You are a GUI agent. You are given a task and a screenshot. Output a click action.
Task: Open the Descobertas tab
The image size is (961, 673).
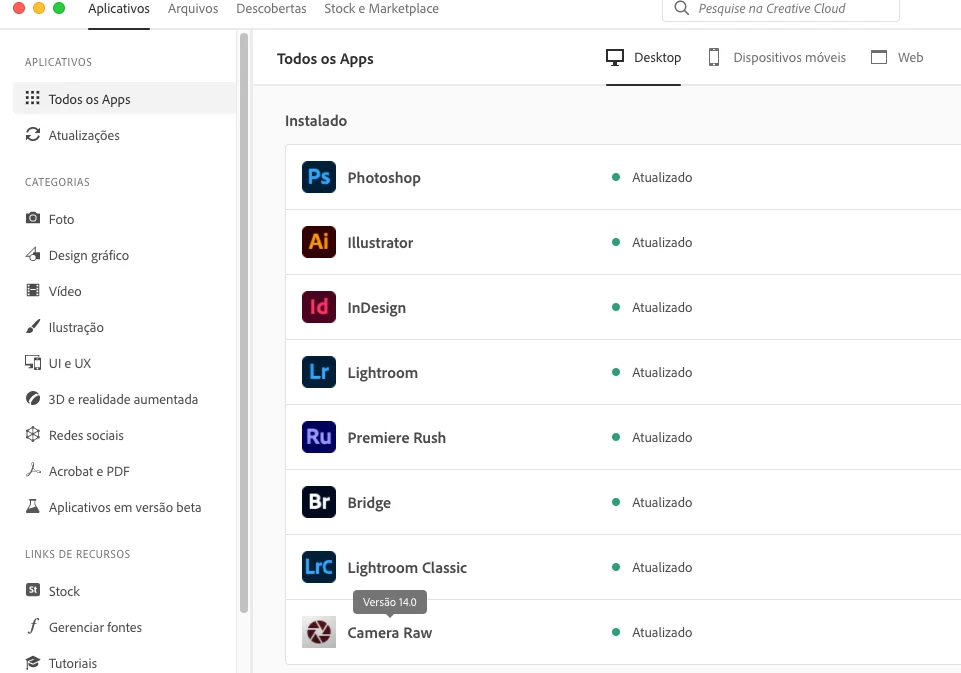[x=271, y=9]
